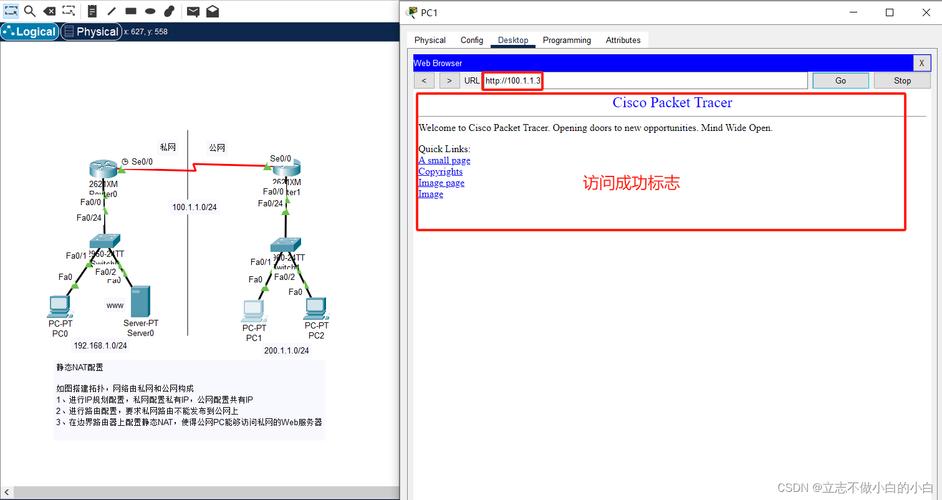
Task: Click the 200.1.1.0/24 network label
Action: coord(287,350)
